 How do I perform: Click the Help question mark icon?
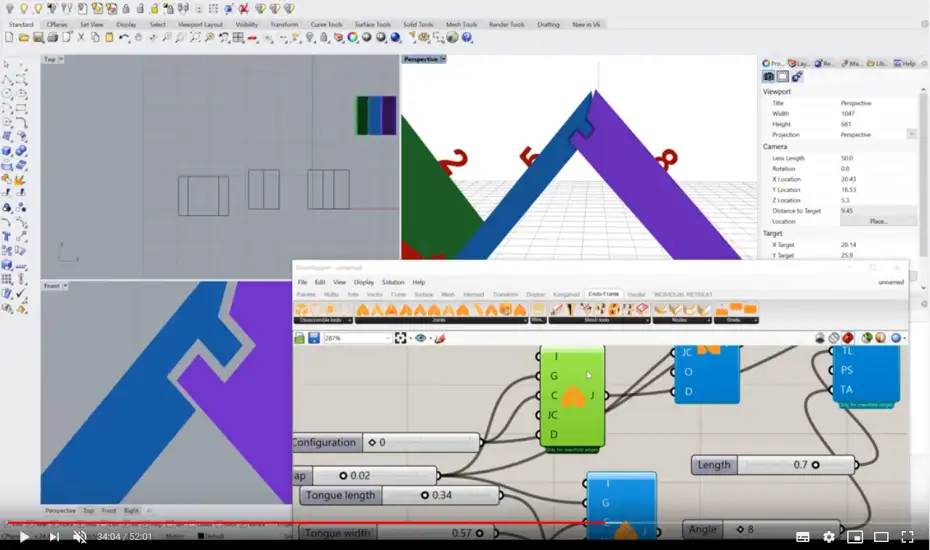click(x=467, y=37)
